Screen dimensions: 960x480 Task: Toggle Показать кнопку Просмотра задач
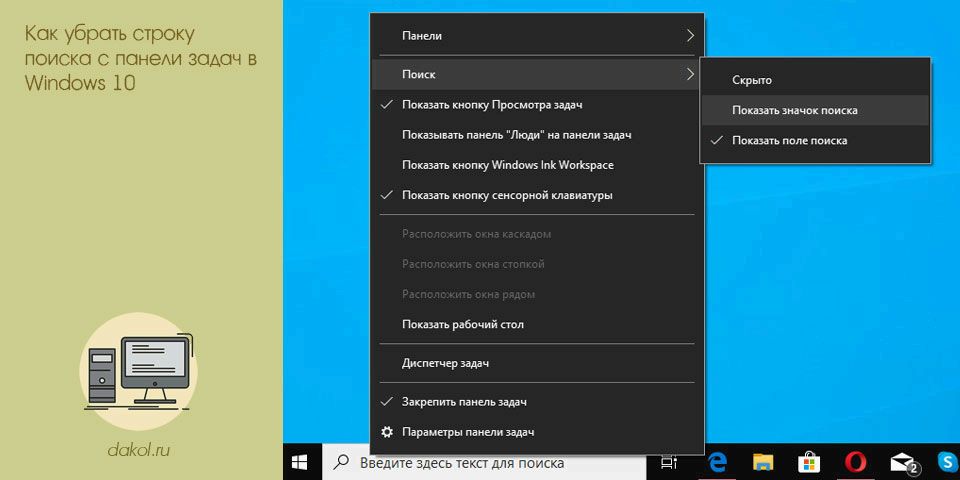(x=537, y=105)
